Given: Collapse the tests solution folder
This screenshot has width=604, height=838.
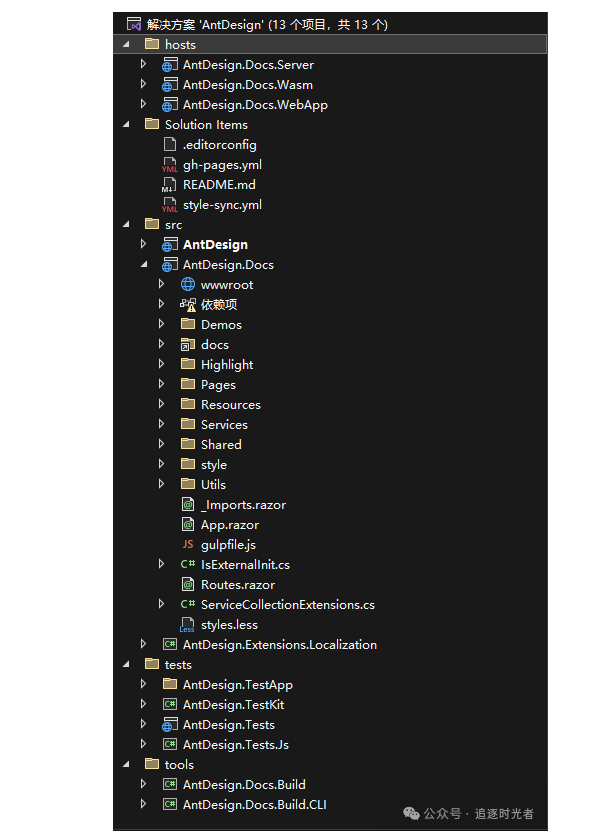Looking at the screenshot, I should (x=126, y=665).
